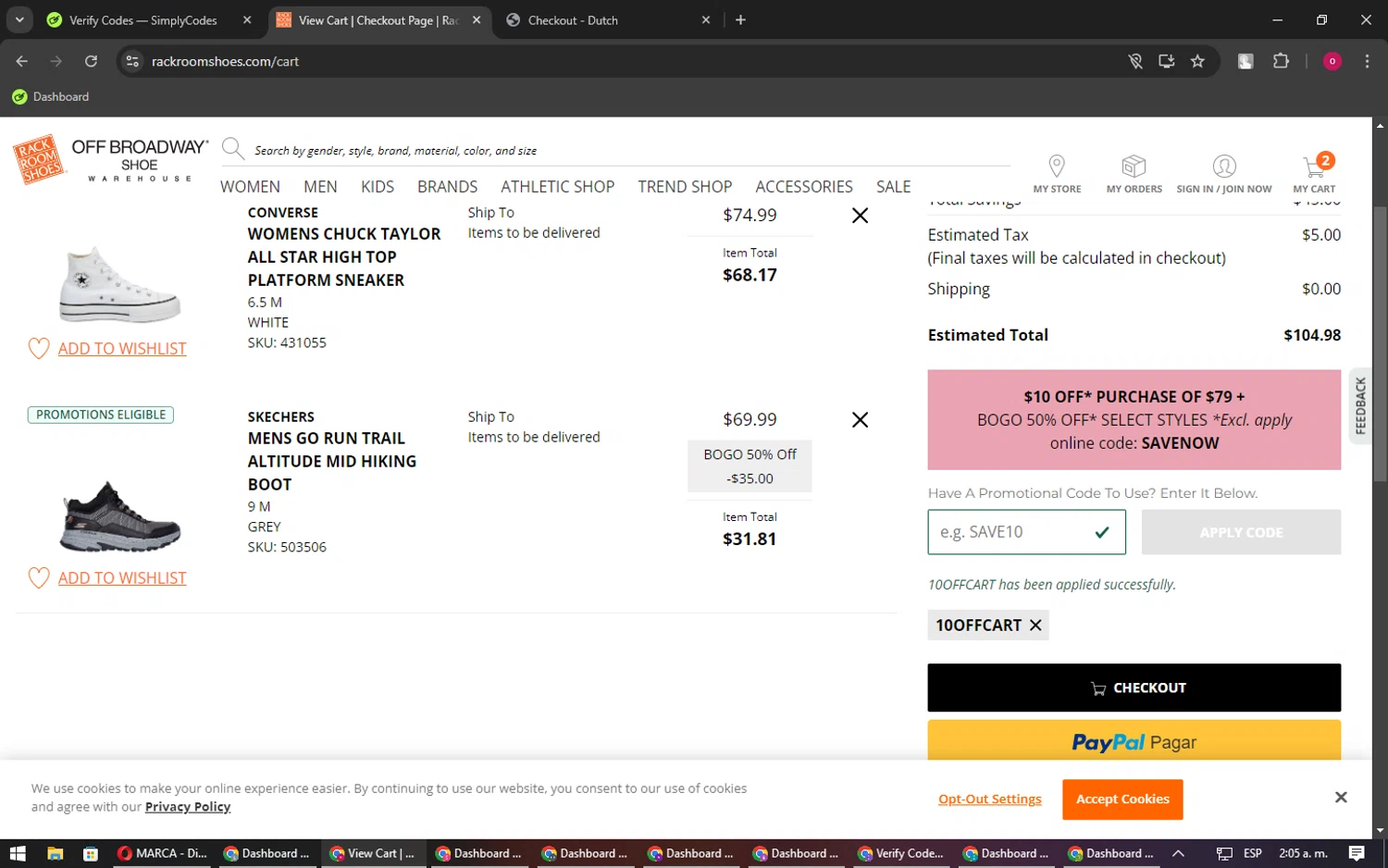Open Opt-Out Settings link

coord(989,800)
